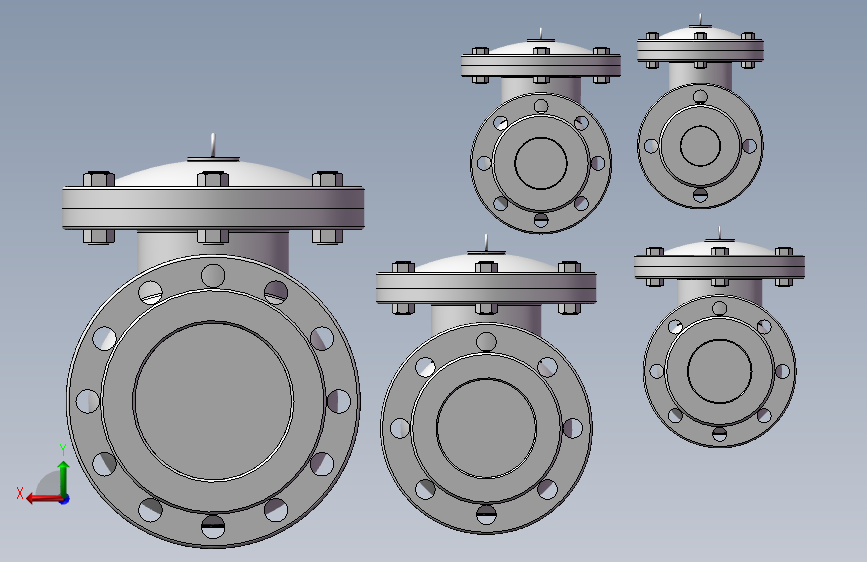Screen dimensions: 867x562
Task: Click the red X axis arrow of the triad
Action: [x=43, y=499]
